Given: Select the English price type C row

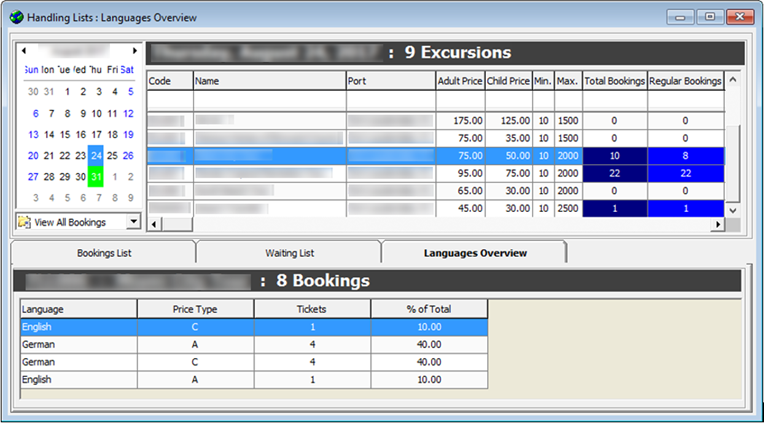Looking at the screenshot, I should [x=254, y=327].
